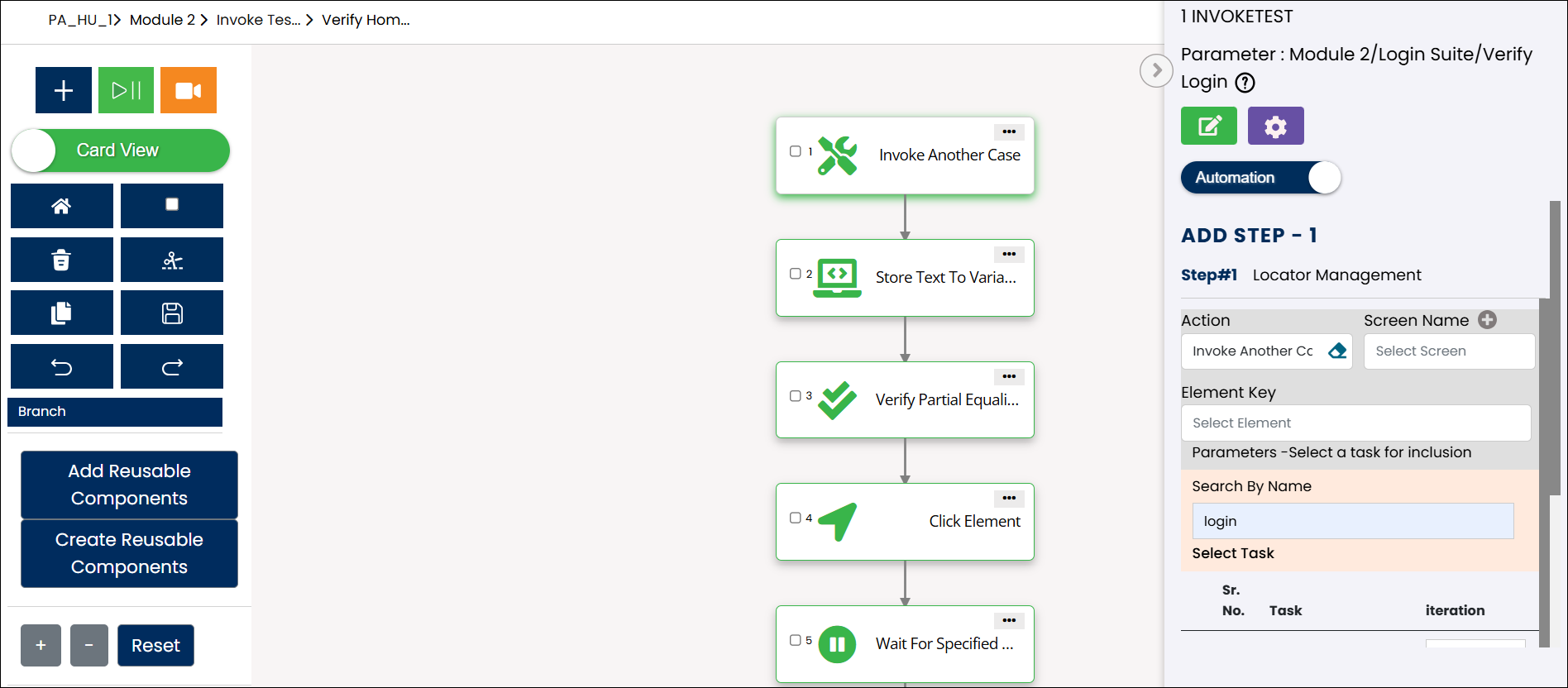Click the green play/pause run icon
Image resolution: width=1568 pixels, height=688 pixels.
(126, 90)
